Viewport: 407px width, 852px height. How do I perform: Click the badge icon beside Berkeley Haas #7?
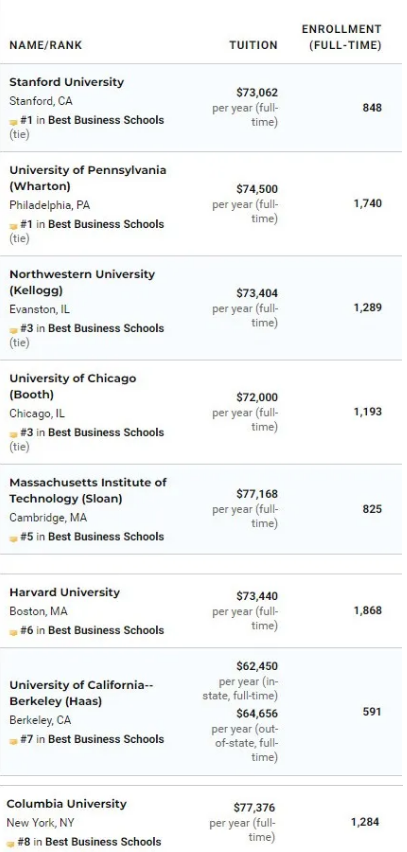click(14, 741)
